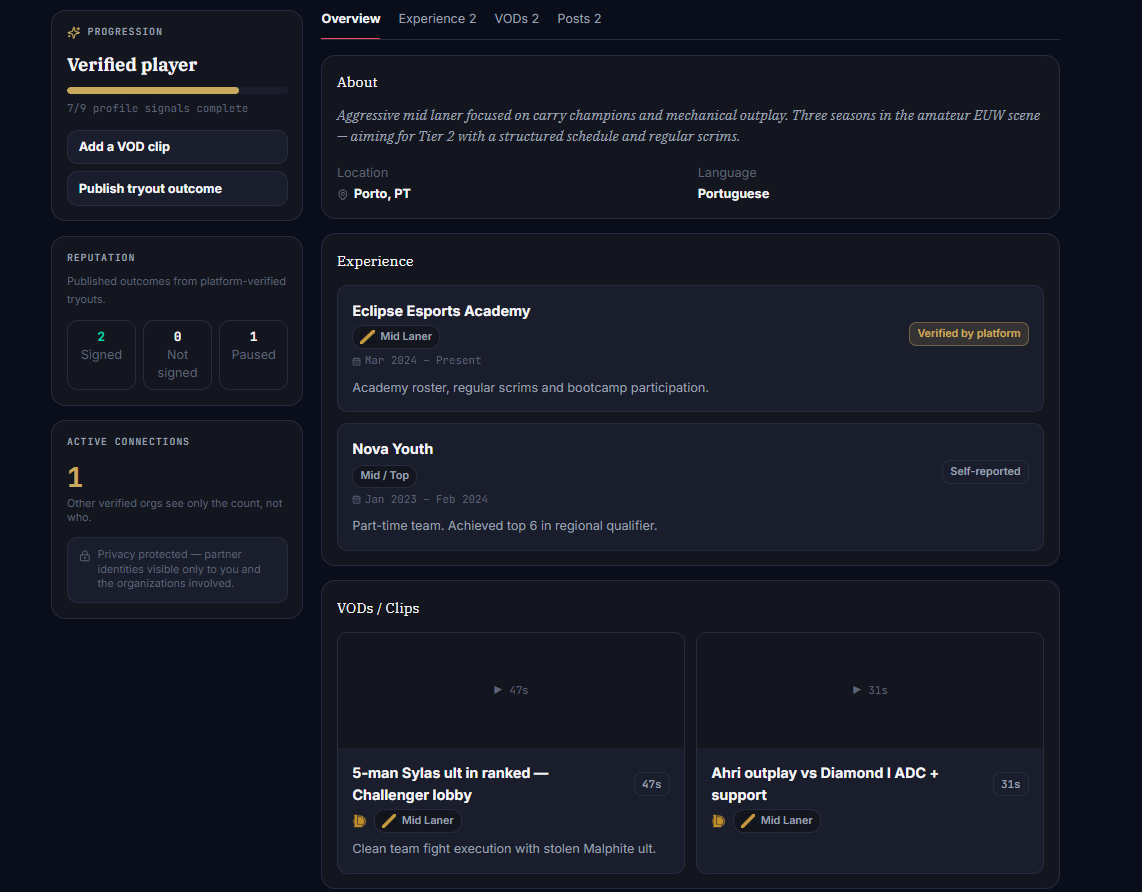Click the lock icon in the privacy protected notice
The width and height of the screenshot is (1142, 892).
84,556
